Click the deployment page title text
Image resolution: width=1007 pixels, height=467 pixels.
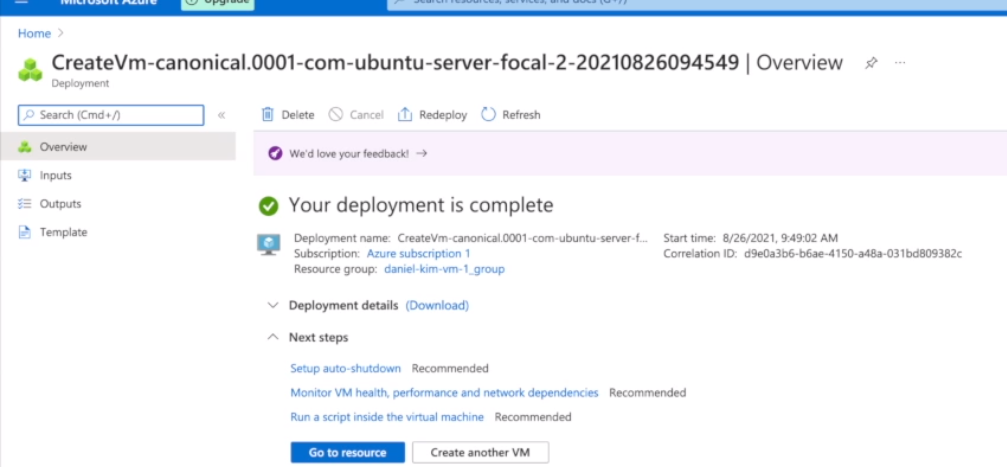(447, 62)
